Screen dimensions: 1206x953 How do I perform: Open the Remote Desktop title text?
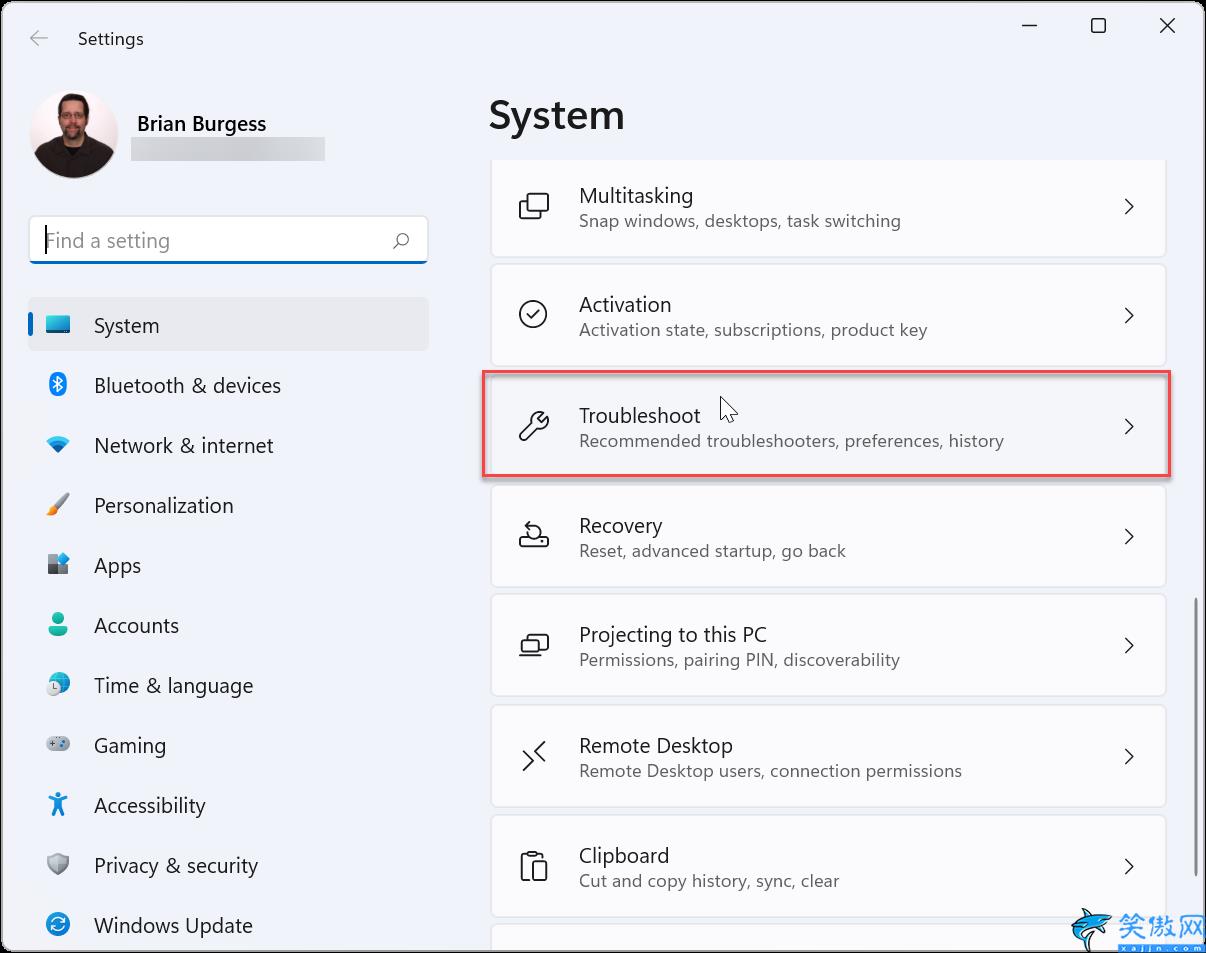[656, 746]
